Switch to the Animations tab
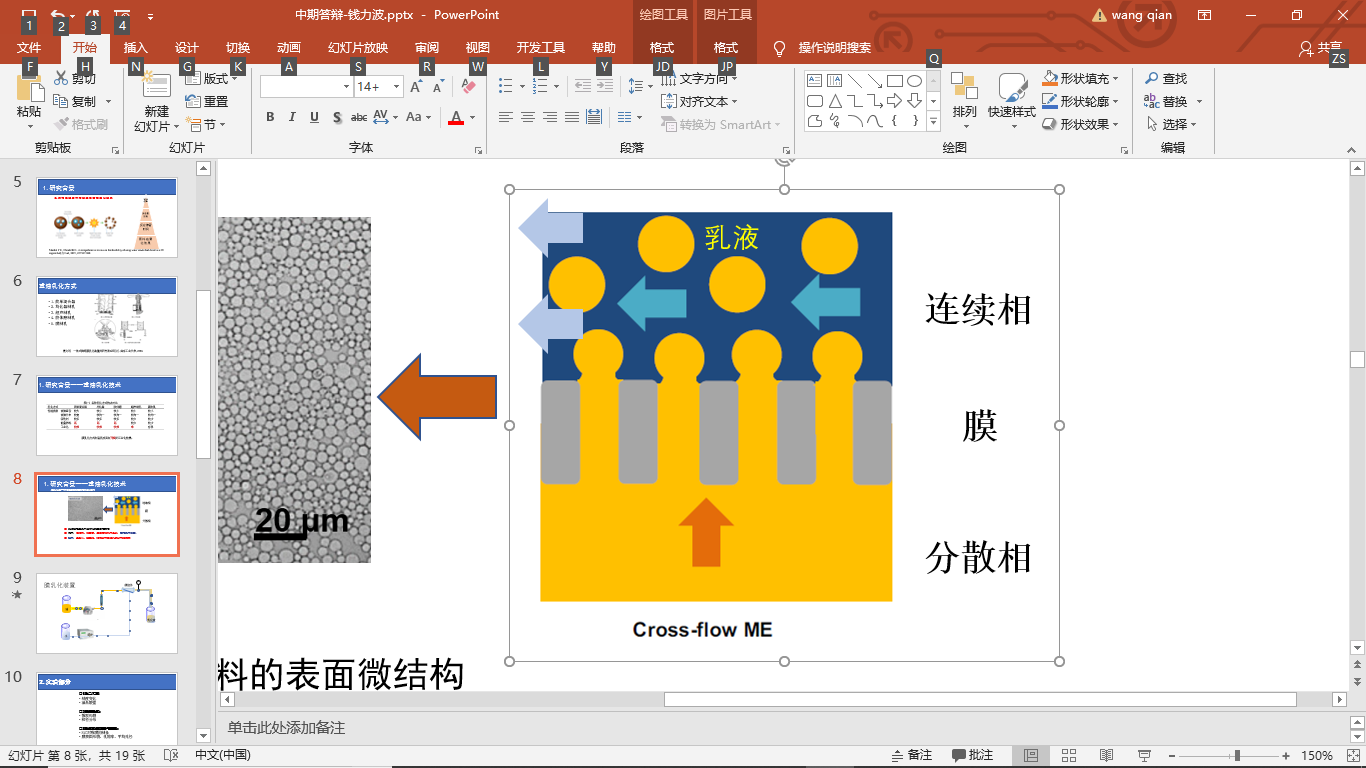Viewport: 1366px width, 768px height. (x=288, y=47)
